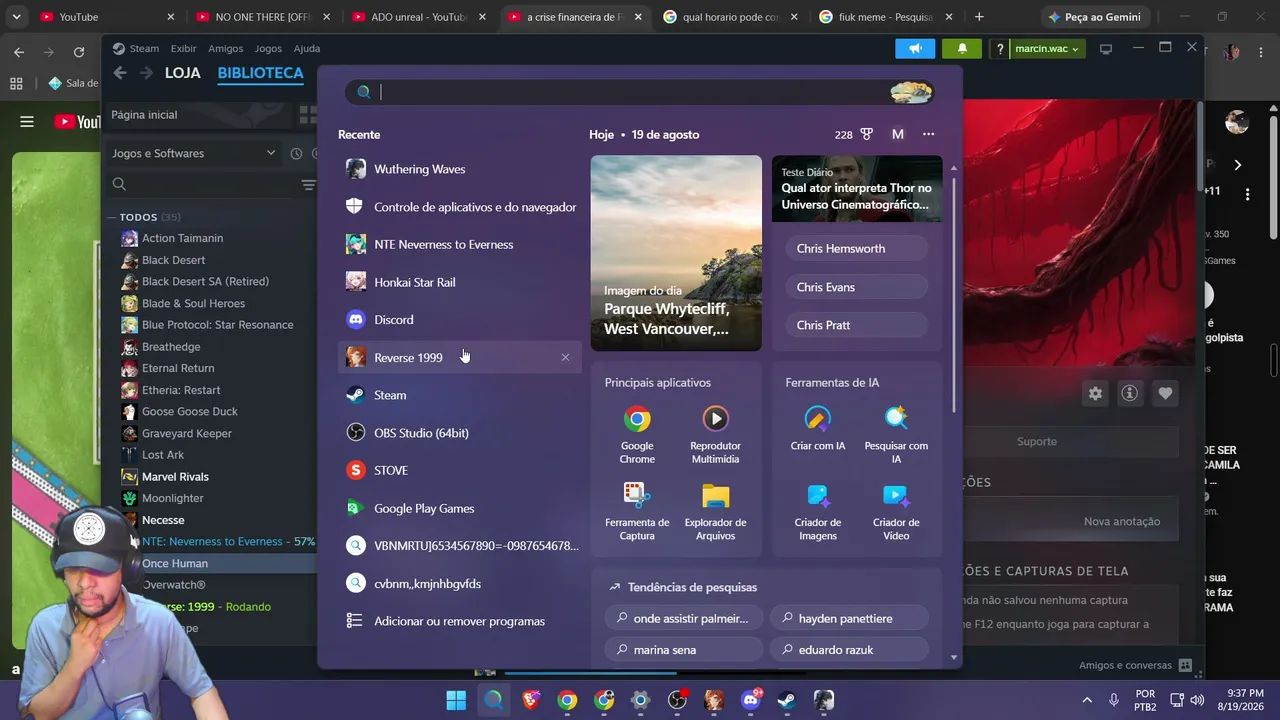Open the M account profile button
The width and height of the screenshot is (1280, 720).
pos(898,134)
